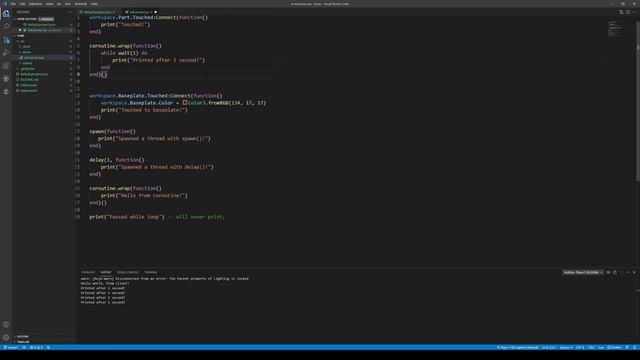The height and width of the screenshot is (360, 640).
Task: Open the Source Control view
Action: (x=6, y=40)
